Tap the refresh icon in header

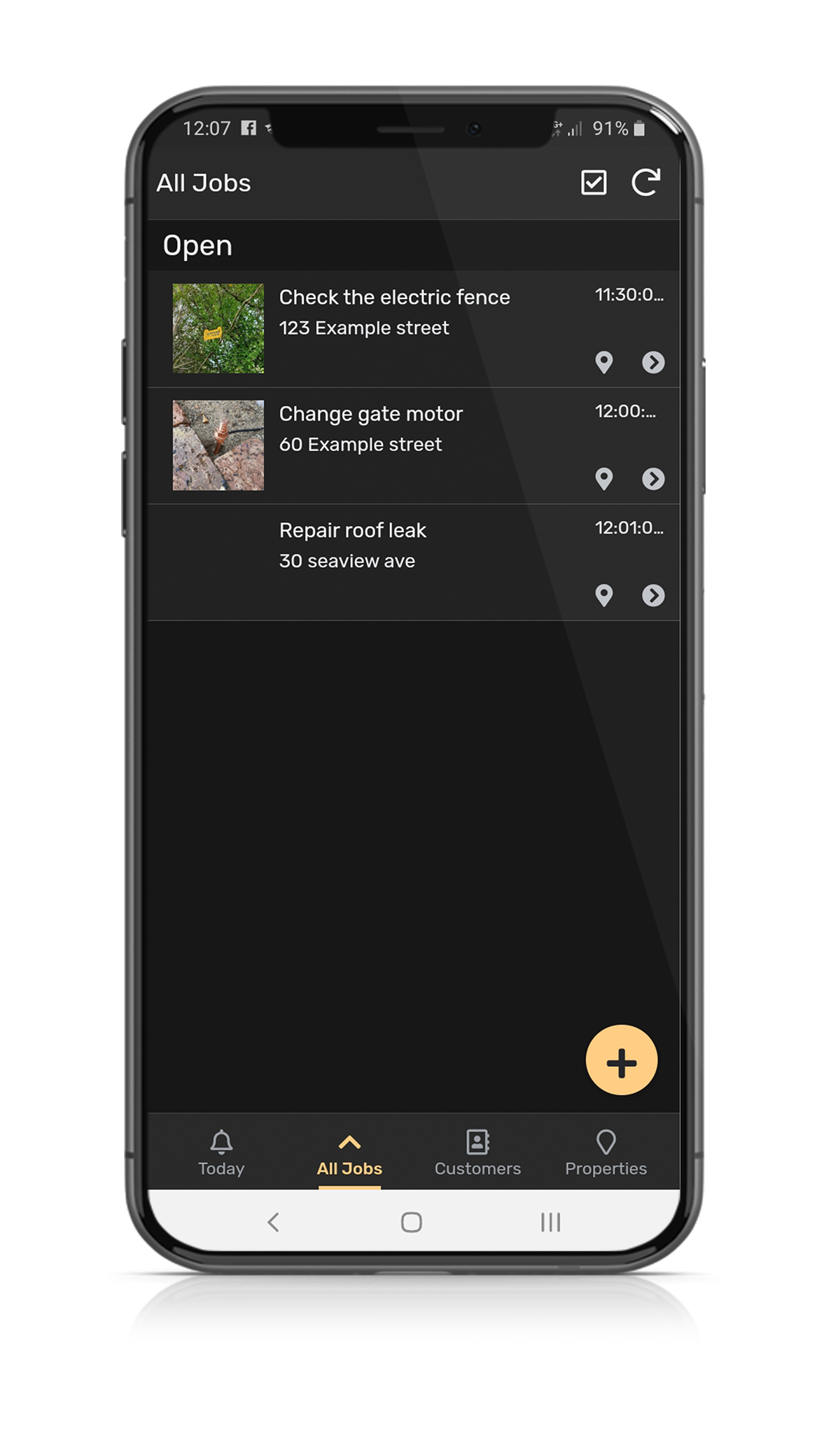pyautogui.click(x=645, y=183)
